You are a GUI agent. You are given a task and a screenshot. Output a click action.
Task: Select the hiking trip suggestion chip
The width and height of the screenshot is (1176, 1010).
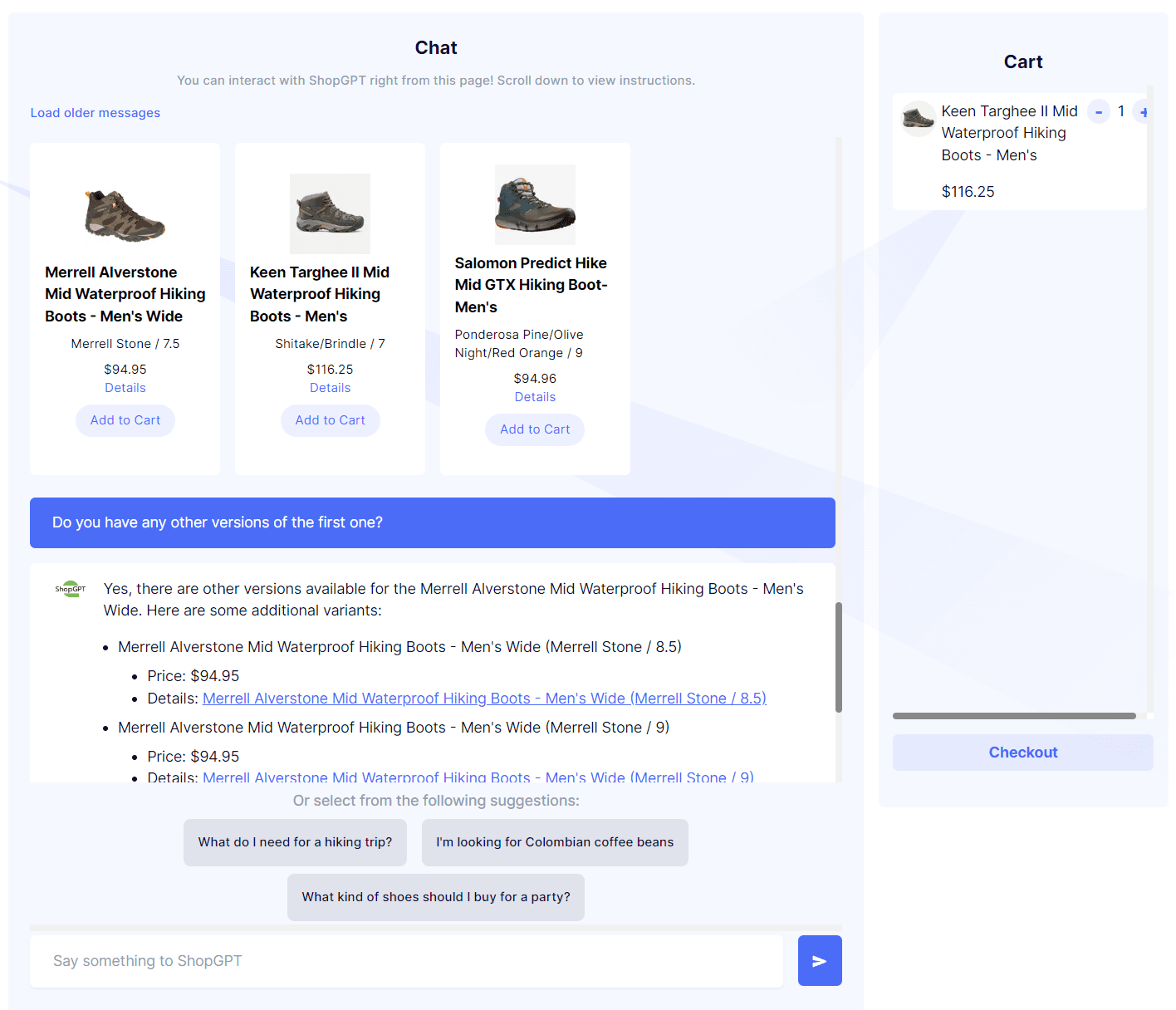click(295, 842)
